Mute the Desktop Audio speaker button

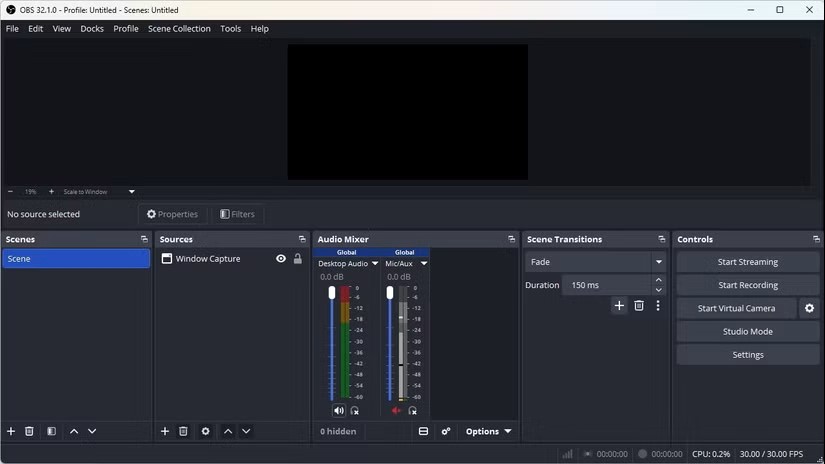(338, 410)
